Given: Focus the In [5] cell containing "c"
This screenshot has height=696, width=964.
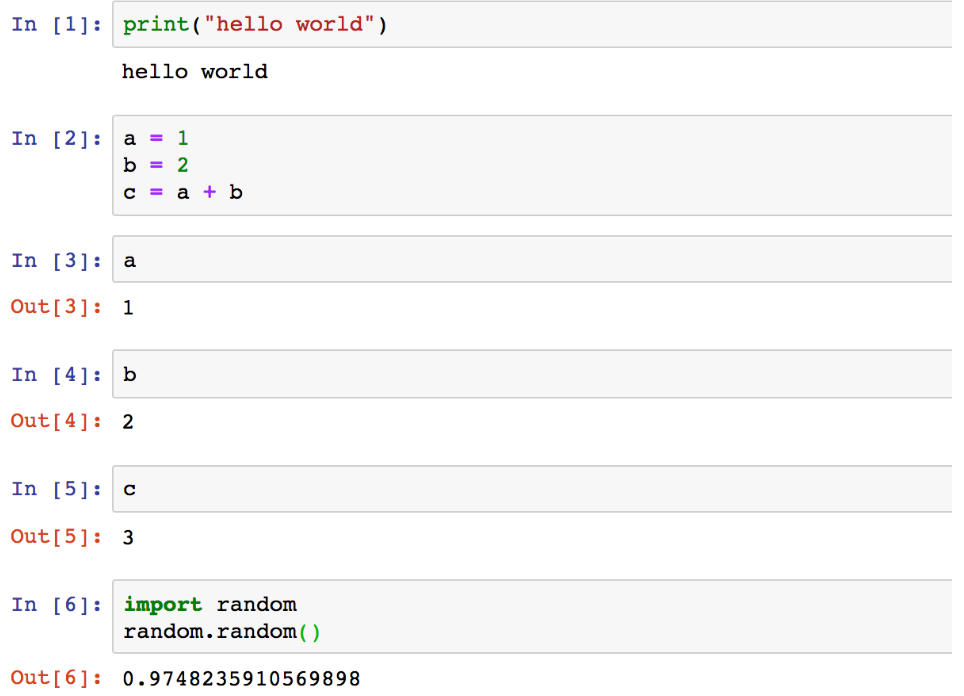Looking at the screenshot, I should (530, 489).
